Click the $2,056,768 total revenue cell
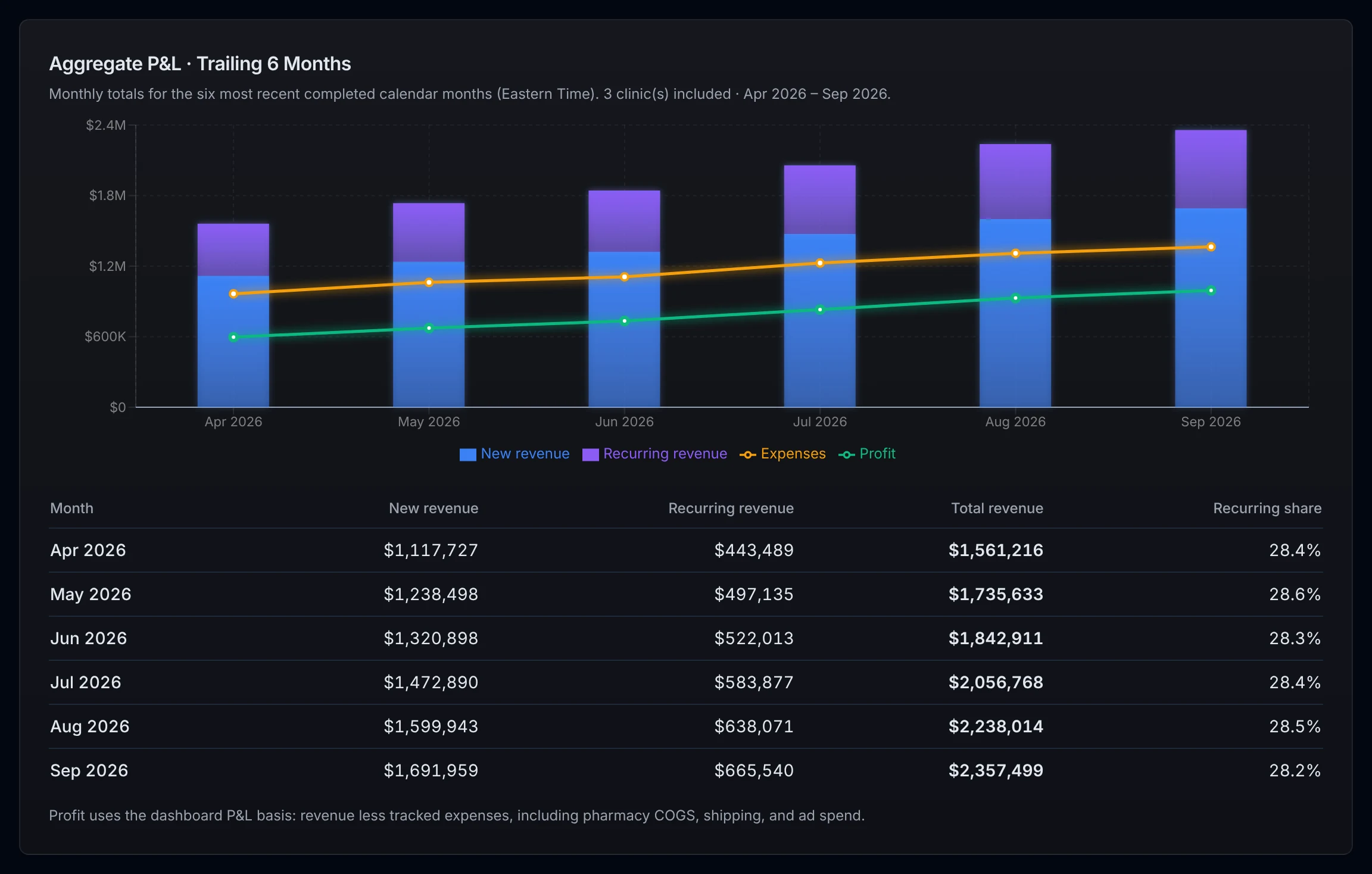 [996, 682]
